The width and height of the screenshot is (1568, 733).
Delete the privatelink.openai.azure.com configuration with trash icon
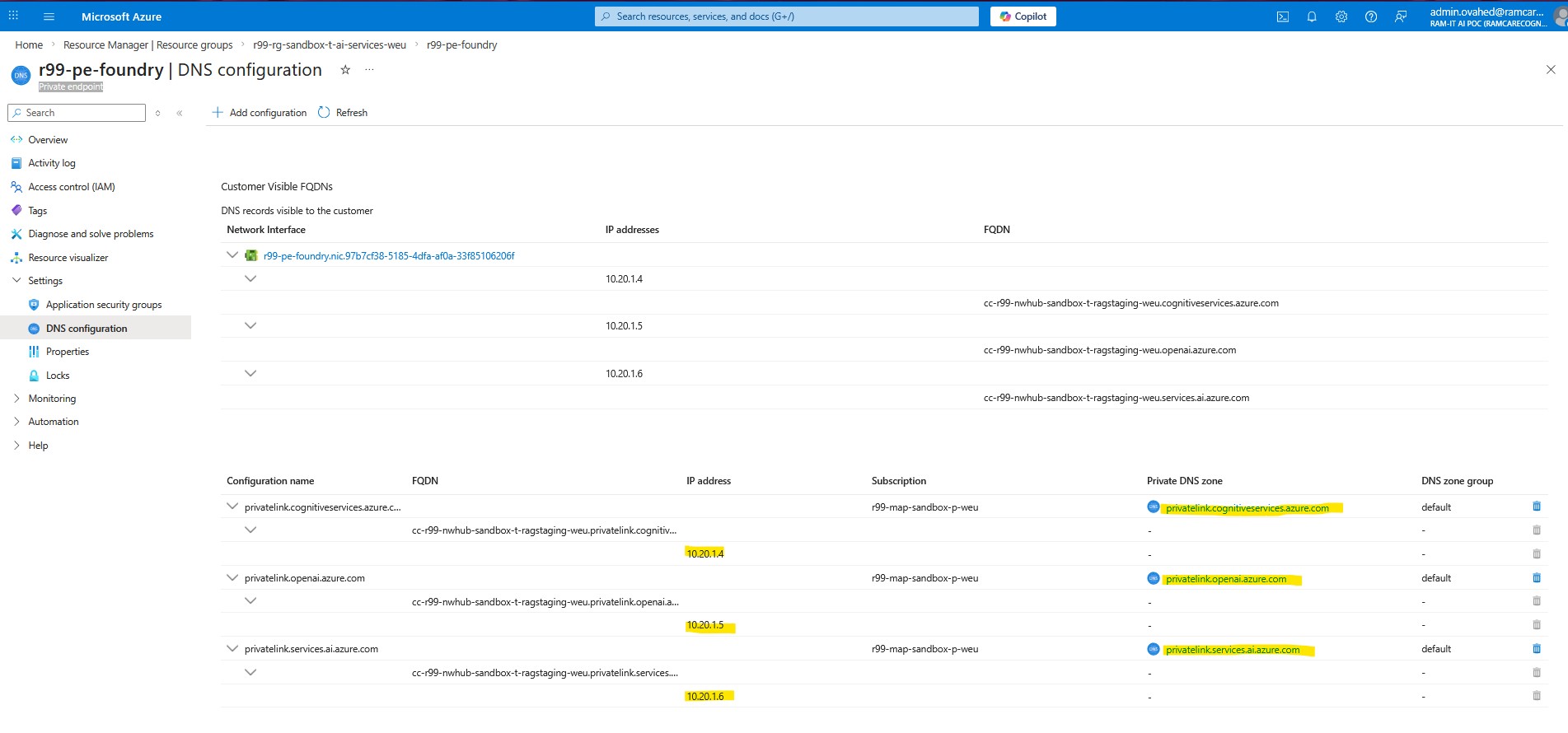1537,577
